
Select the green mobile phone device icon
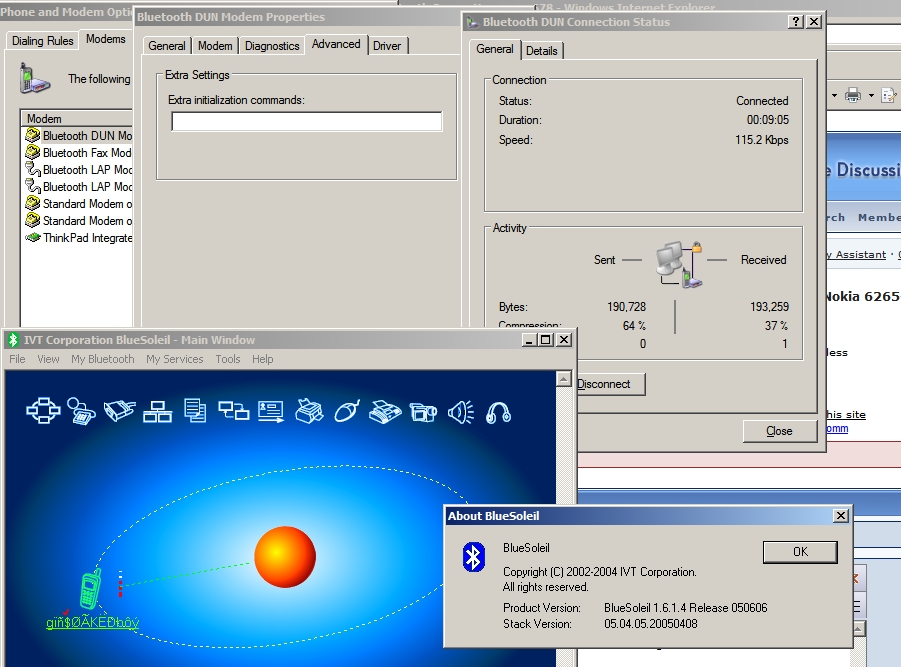[90, 589]
